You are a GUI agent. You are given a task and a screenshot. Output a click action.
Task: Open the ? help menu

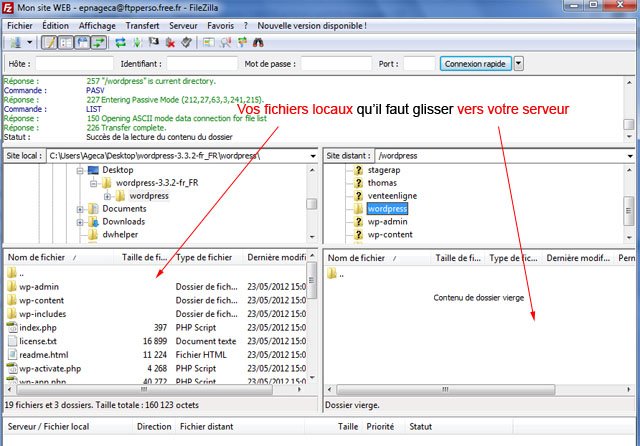[246, 26]
